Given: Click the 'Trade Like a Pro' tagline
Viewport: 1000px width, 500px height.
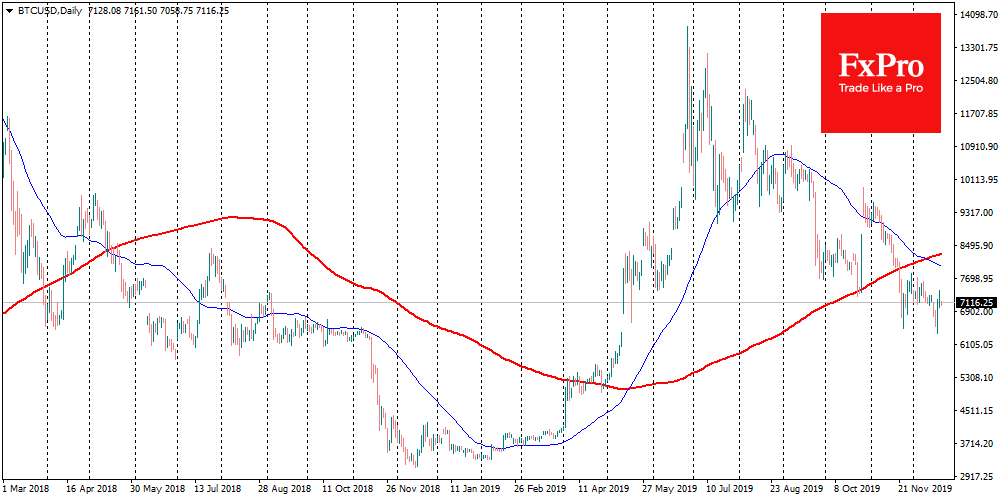Looking at the screenshot, I should pos(880,89).
